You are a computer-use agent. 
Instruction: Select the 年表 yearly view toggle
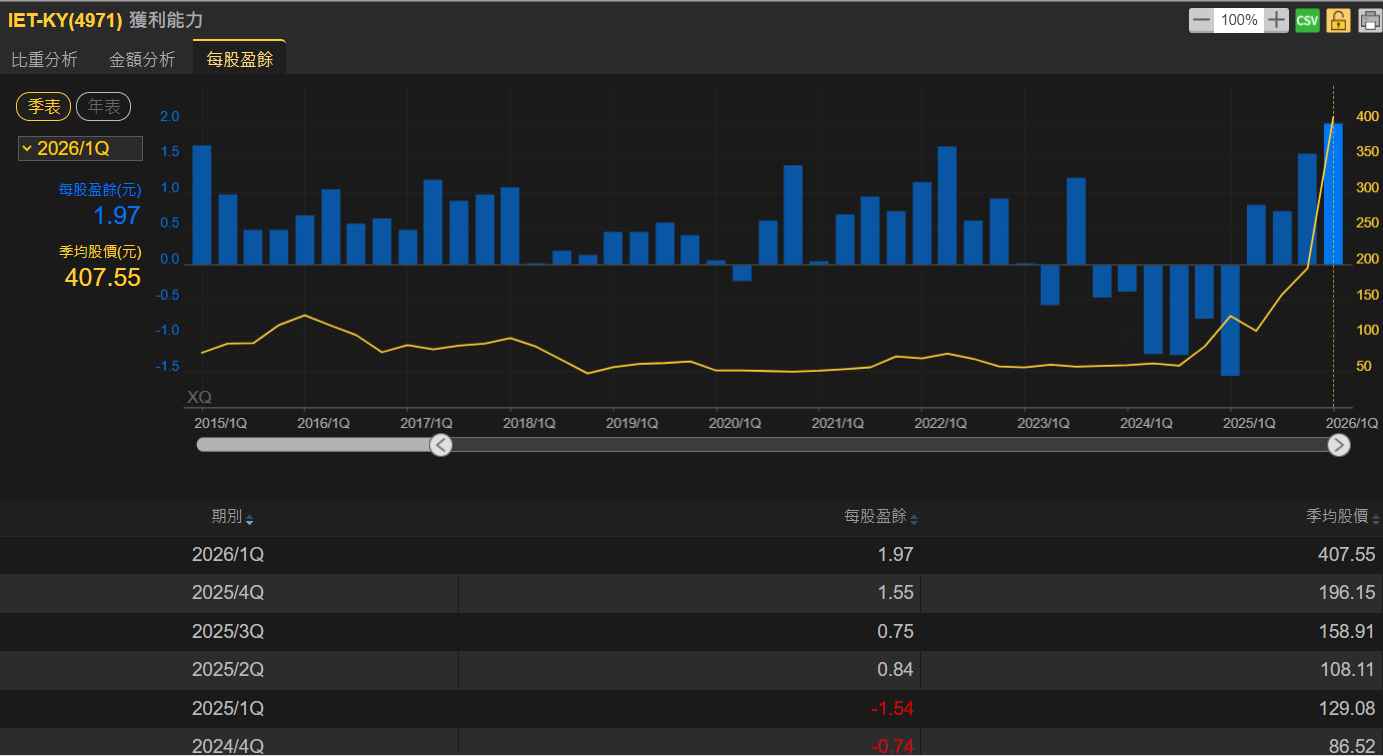pos(104,107)
